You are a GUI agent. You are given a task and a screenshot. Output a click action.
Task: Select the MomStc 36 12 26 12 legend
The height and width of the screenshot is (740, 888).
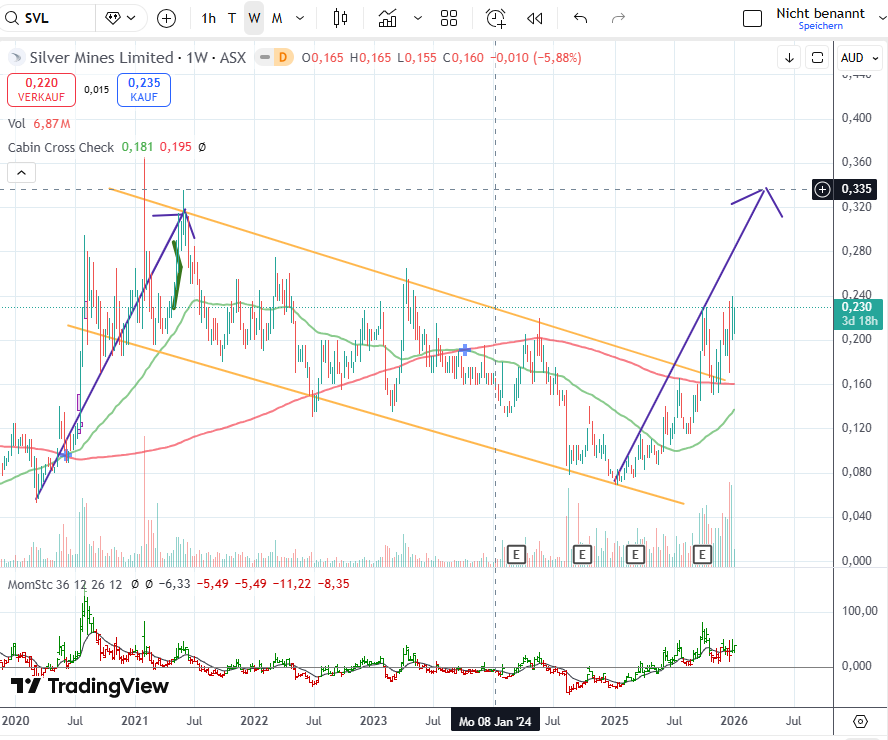(65, 584)
